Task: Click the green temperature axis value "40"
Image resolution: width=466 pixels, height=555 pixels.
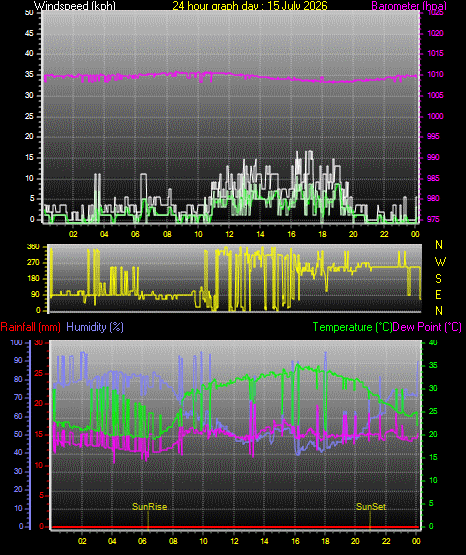Action: [x=433, y=342]
